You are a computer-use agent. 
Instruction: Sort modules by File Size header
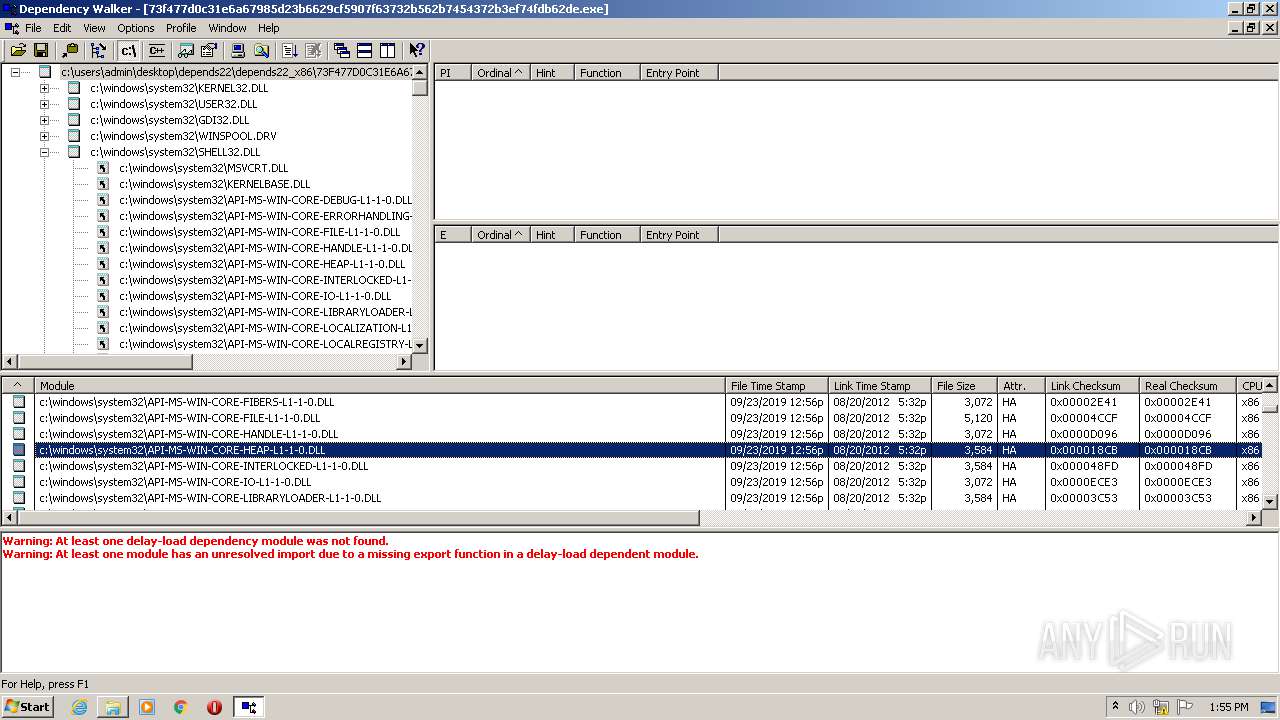(x=964, y=386)
